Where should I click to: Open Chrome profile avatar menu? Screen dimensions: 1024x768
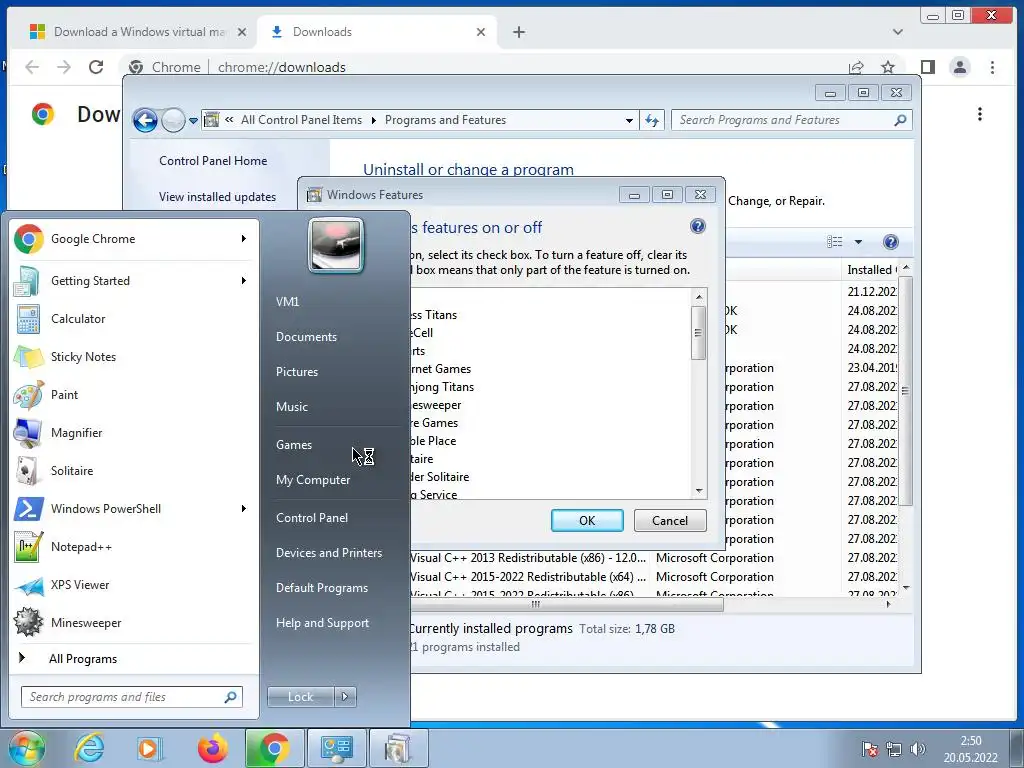[959, 67]
